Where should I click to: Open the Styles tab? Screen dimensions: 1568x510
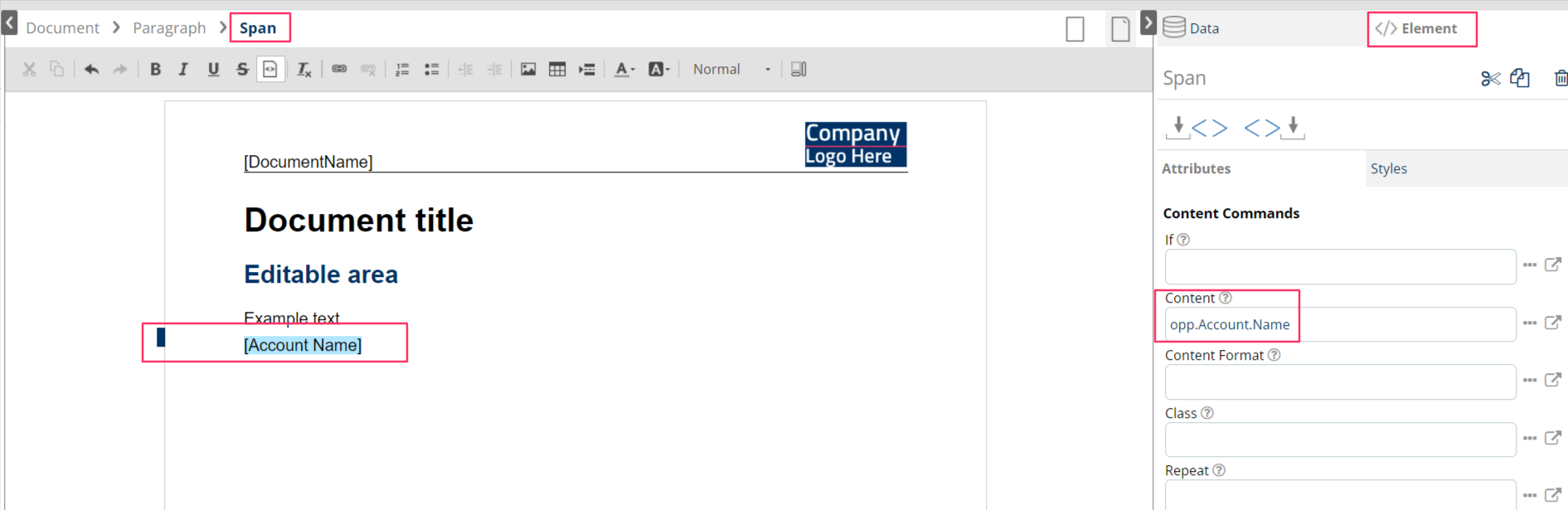[1388, 168]
